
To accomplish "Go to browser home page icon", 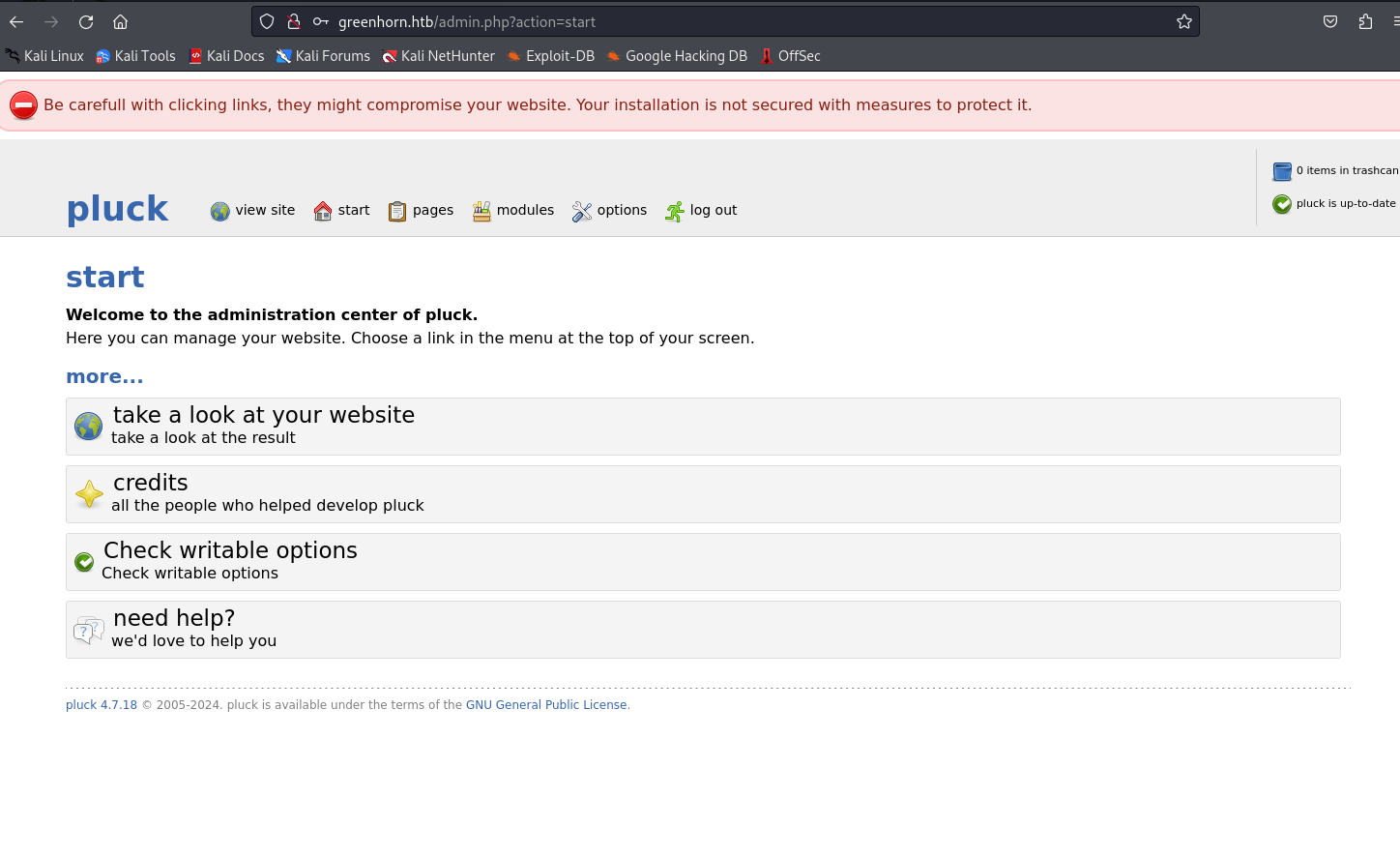I will pyautogui.click(x=120, y=21).
